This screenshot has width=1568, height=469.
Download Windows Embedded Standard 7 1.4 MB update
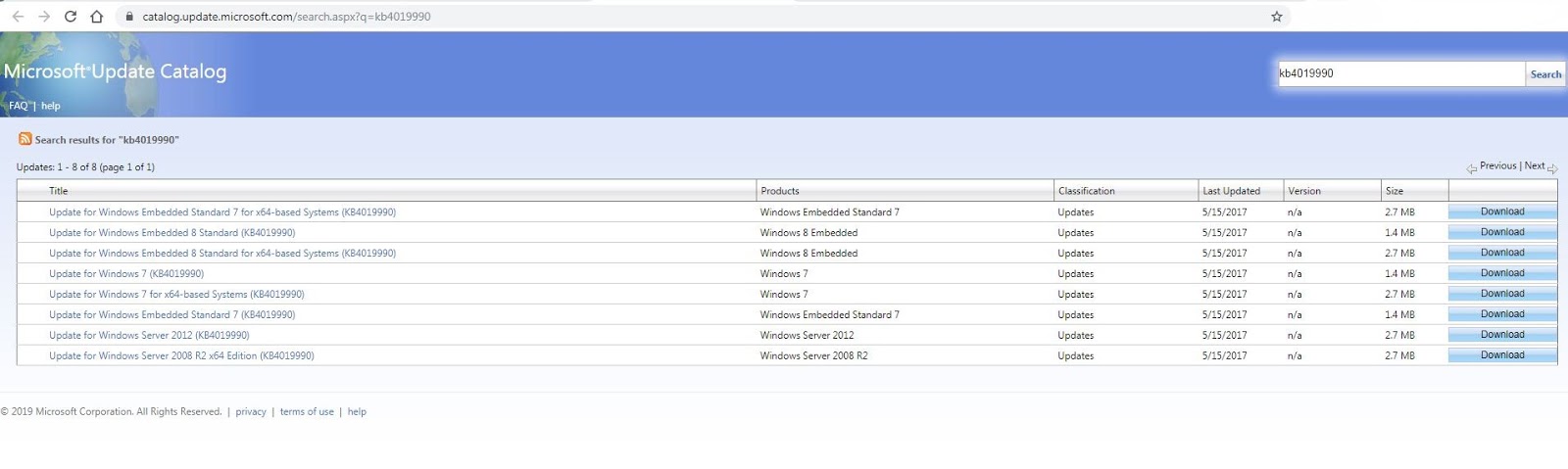pos(1502,314)
